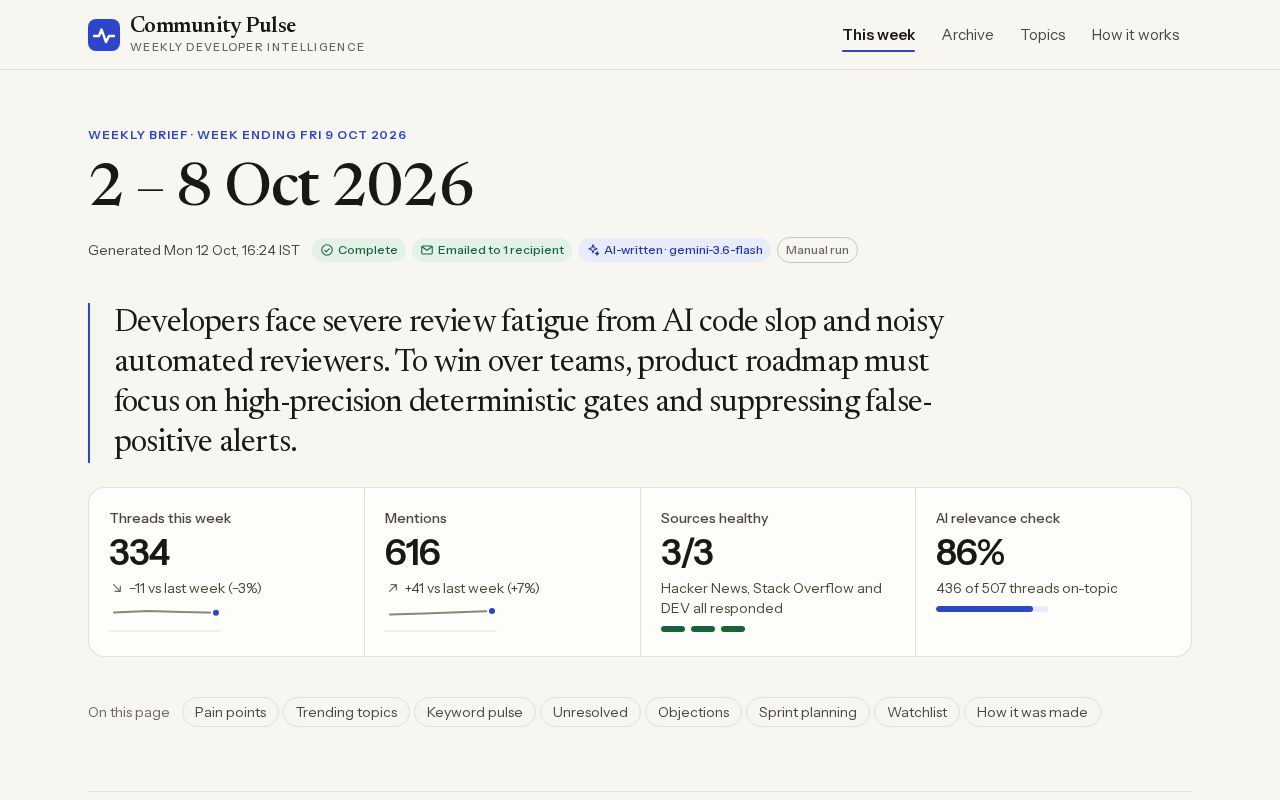Click the 616 mentions value
Viewport: 1280px width, 800px height.
[412, 552]
